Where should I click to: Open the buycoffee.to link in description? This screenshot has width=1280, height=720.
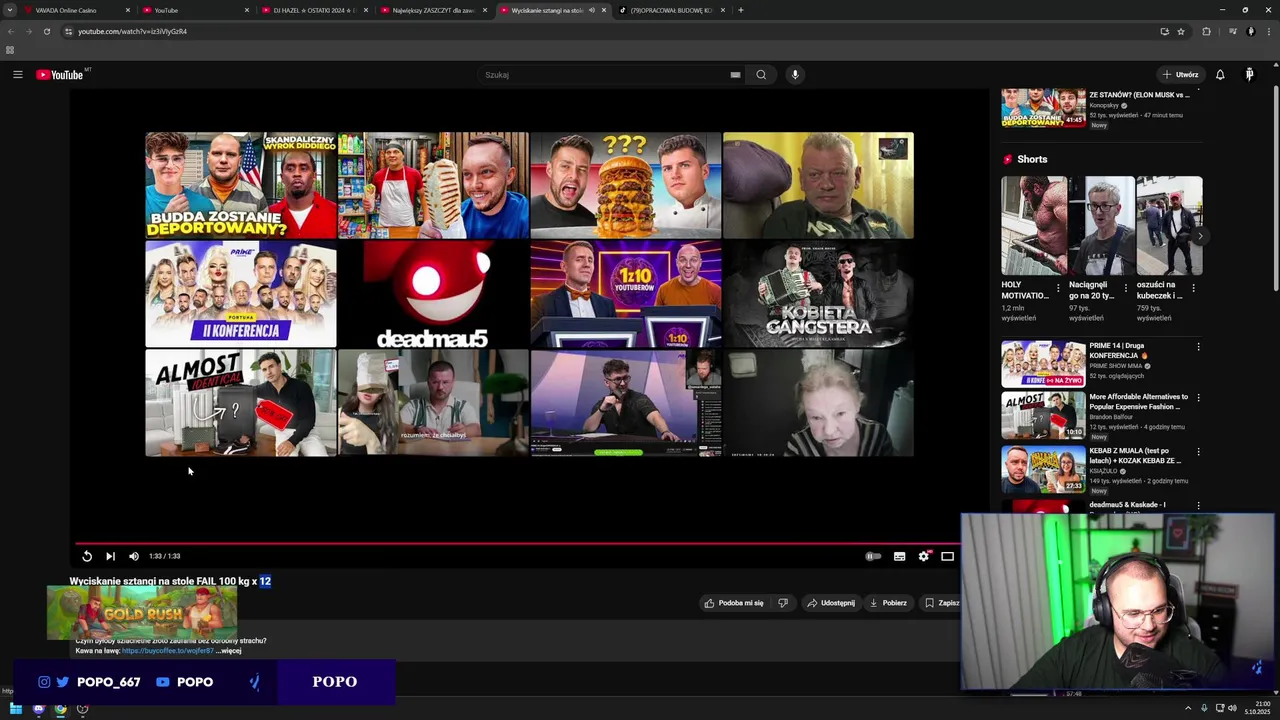(x=167, y=651)
